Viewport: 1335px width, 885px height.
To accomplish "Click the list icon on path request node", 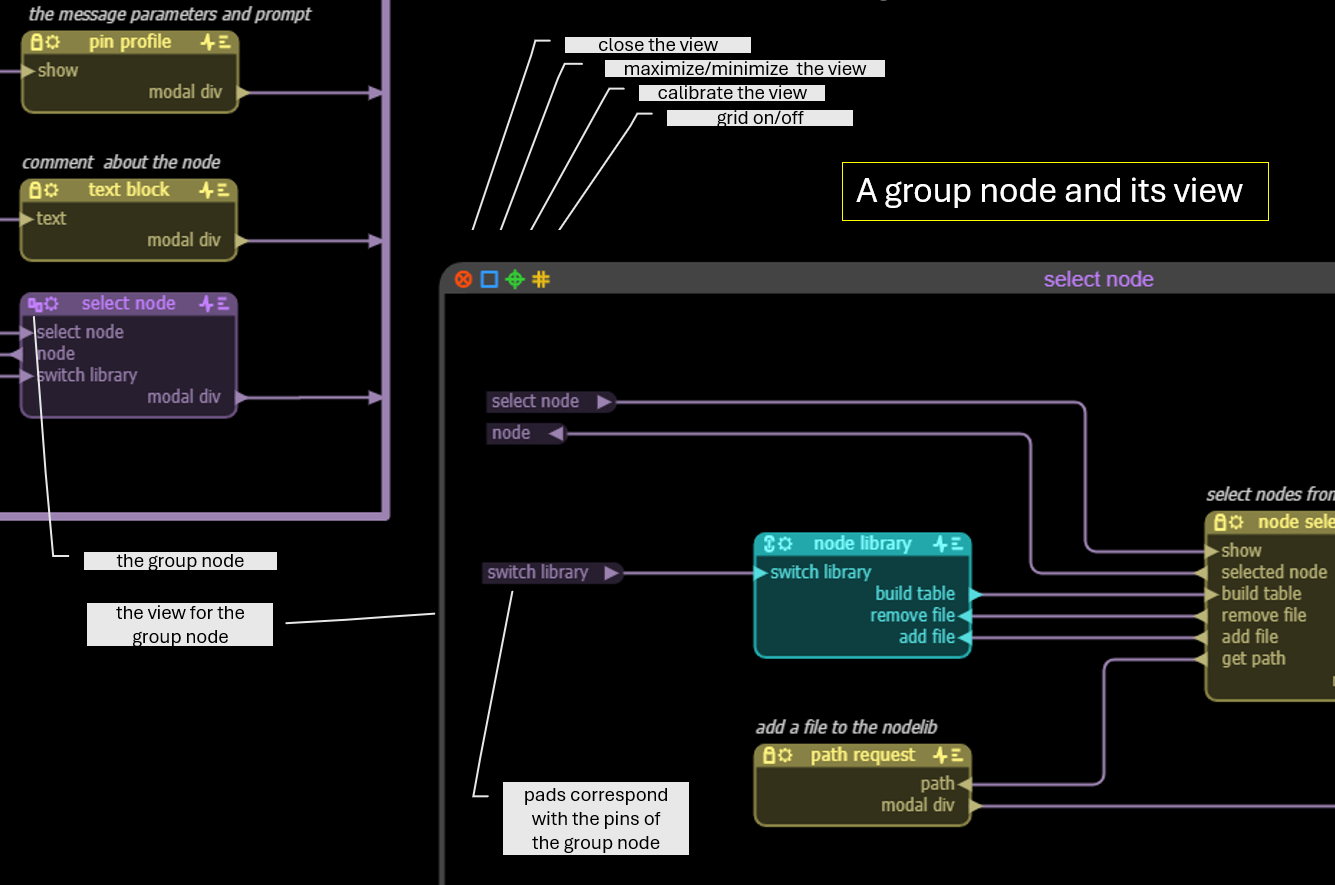I will click(x=957, y=755).
